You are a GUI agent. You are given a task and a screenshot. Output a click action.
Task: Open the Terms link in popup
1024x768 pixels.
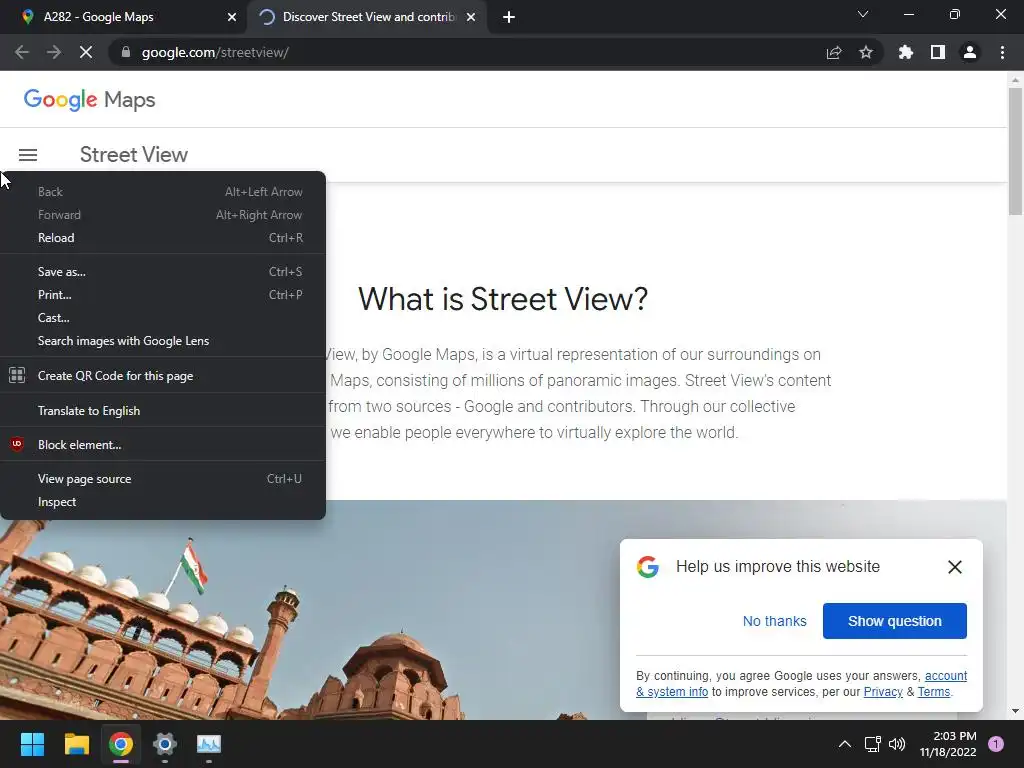click(933, 692)
